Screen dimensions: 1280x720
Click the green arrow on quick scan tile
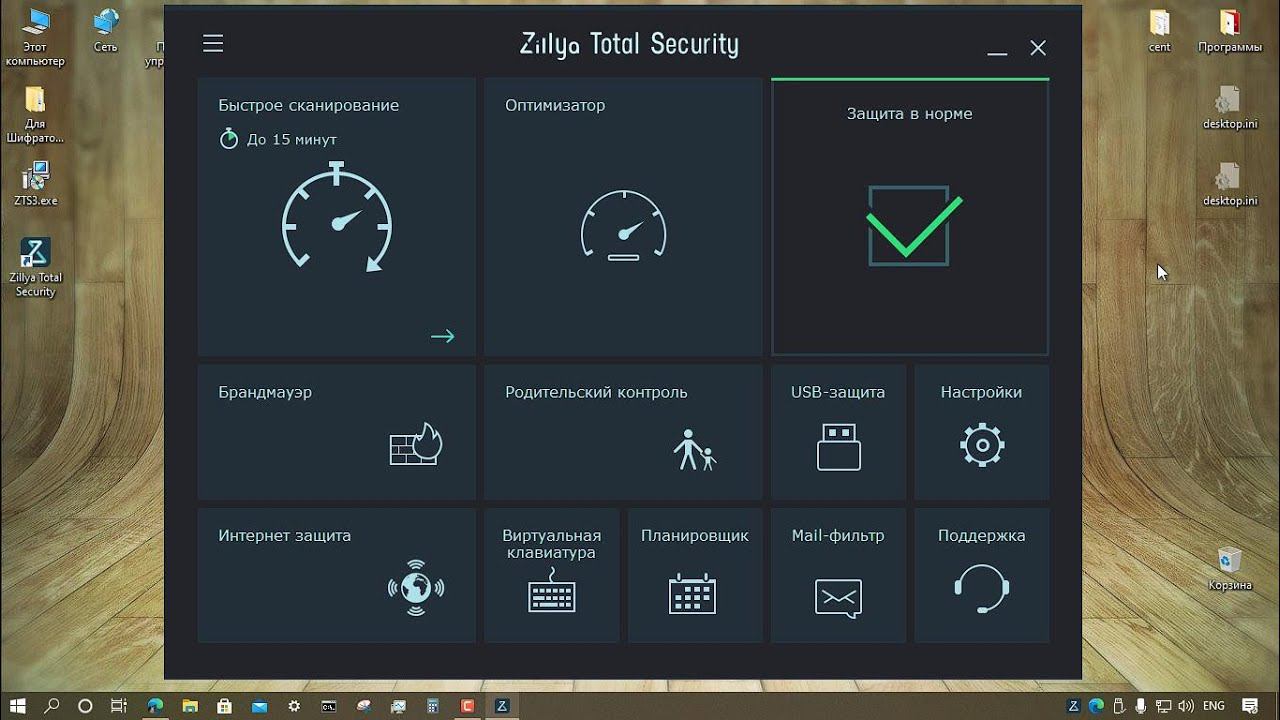[x=442, y=336]
